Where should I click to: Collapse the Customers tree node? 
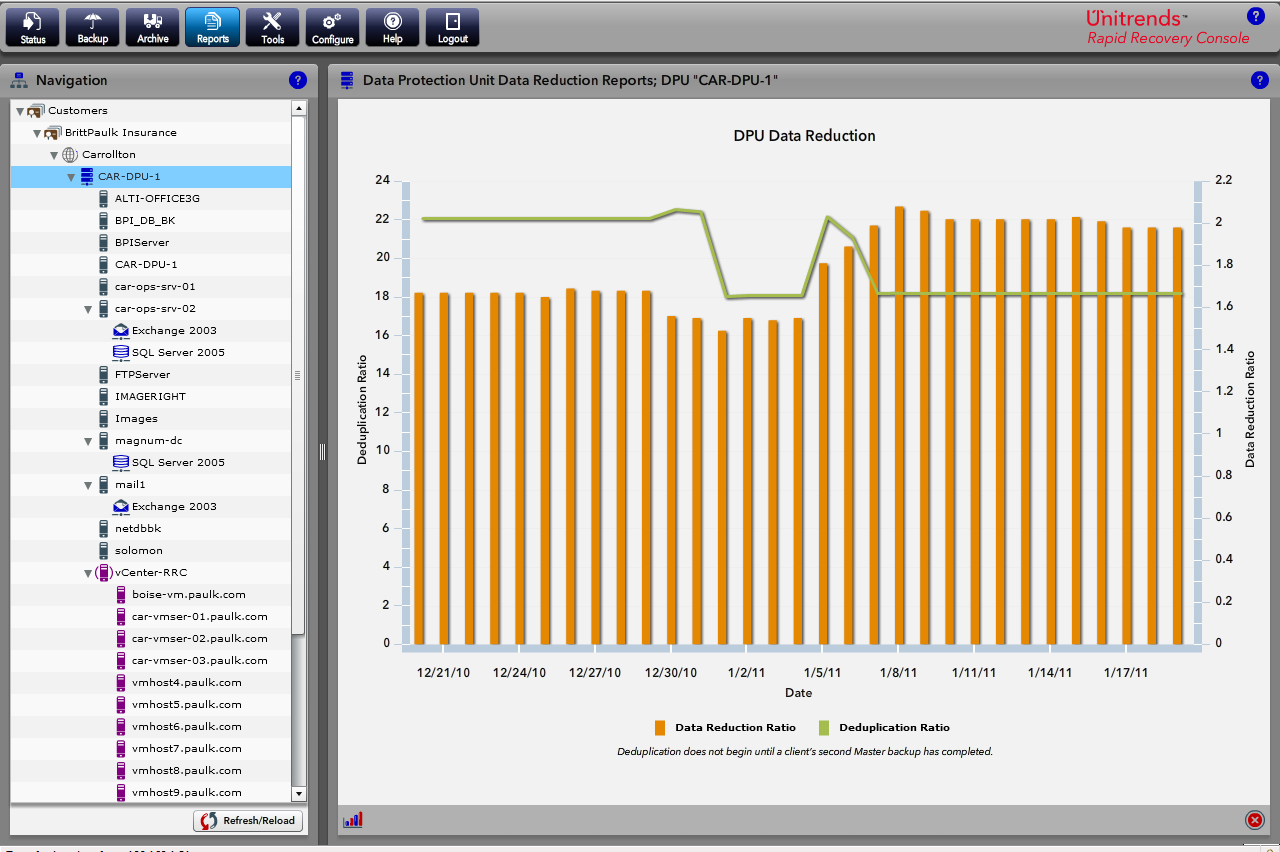[x=20, y=111]
